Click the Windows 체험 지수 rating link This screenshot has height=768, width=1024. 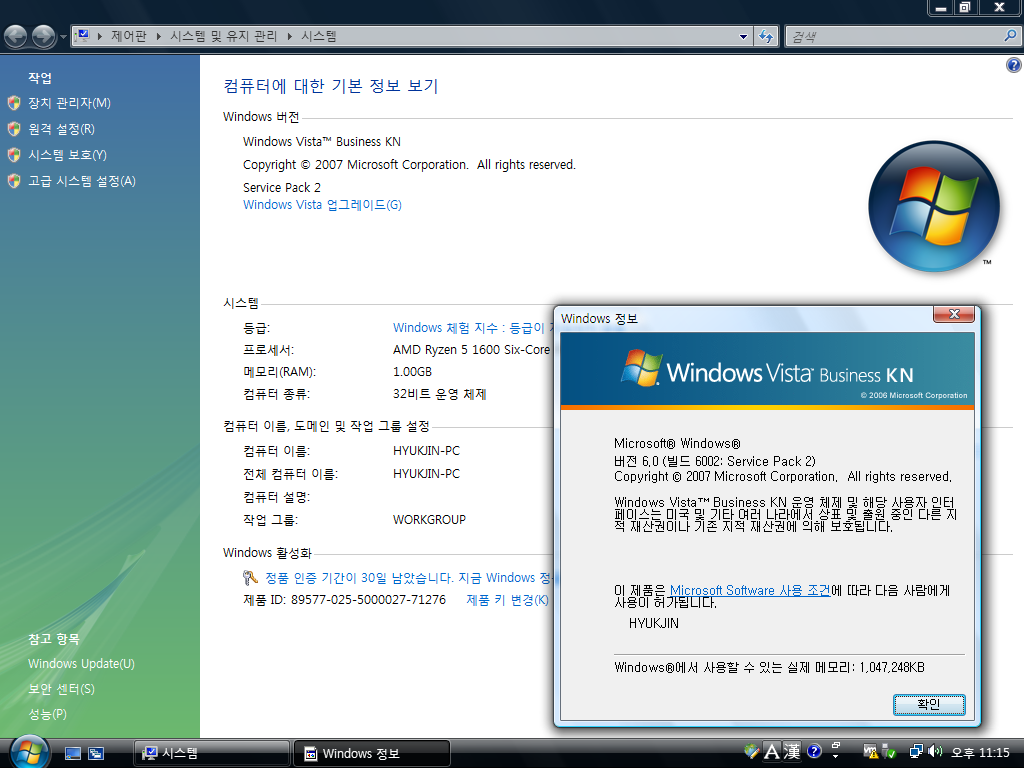[x=472, y=328]
